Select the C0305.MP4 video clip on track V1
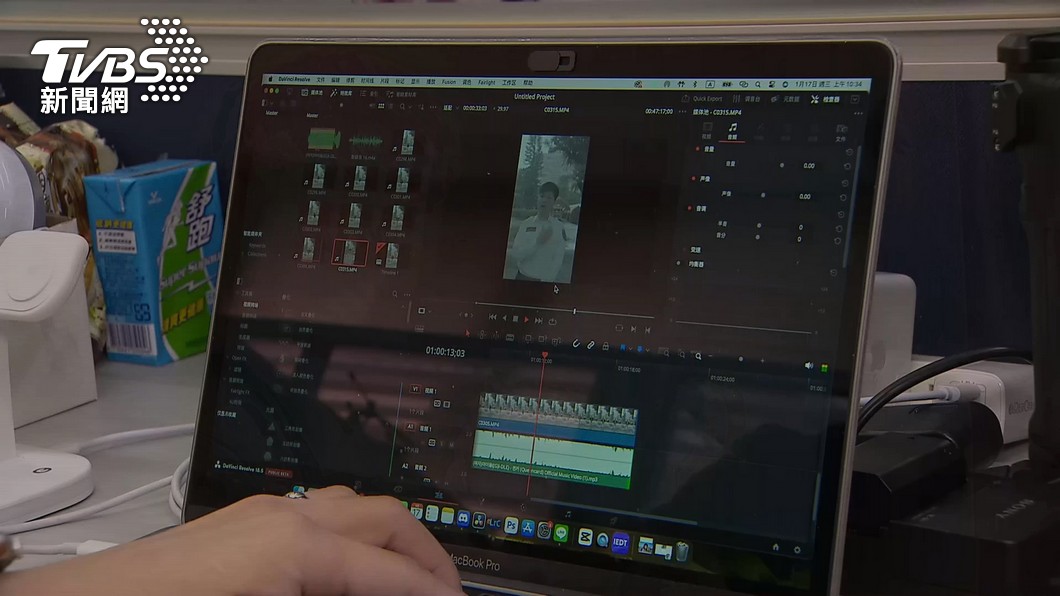Viewport: 1060px width, 596px height. [556, 413]
